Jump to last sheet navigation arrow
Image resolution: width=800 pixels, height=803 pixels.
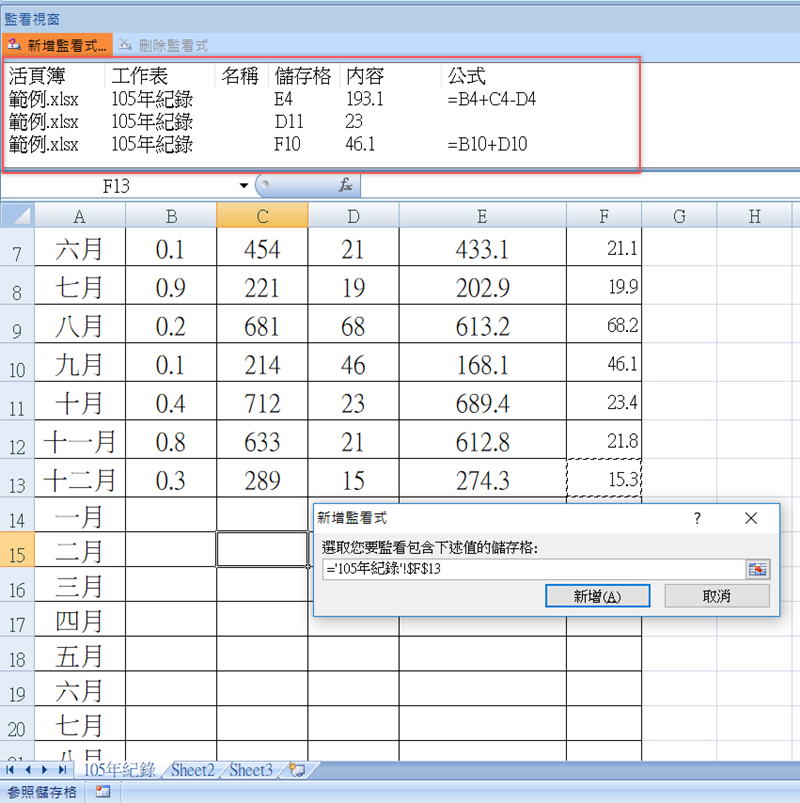click(62, 770)
